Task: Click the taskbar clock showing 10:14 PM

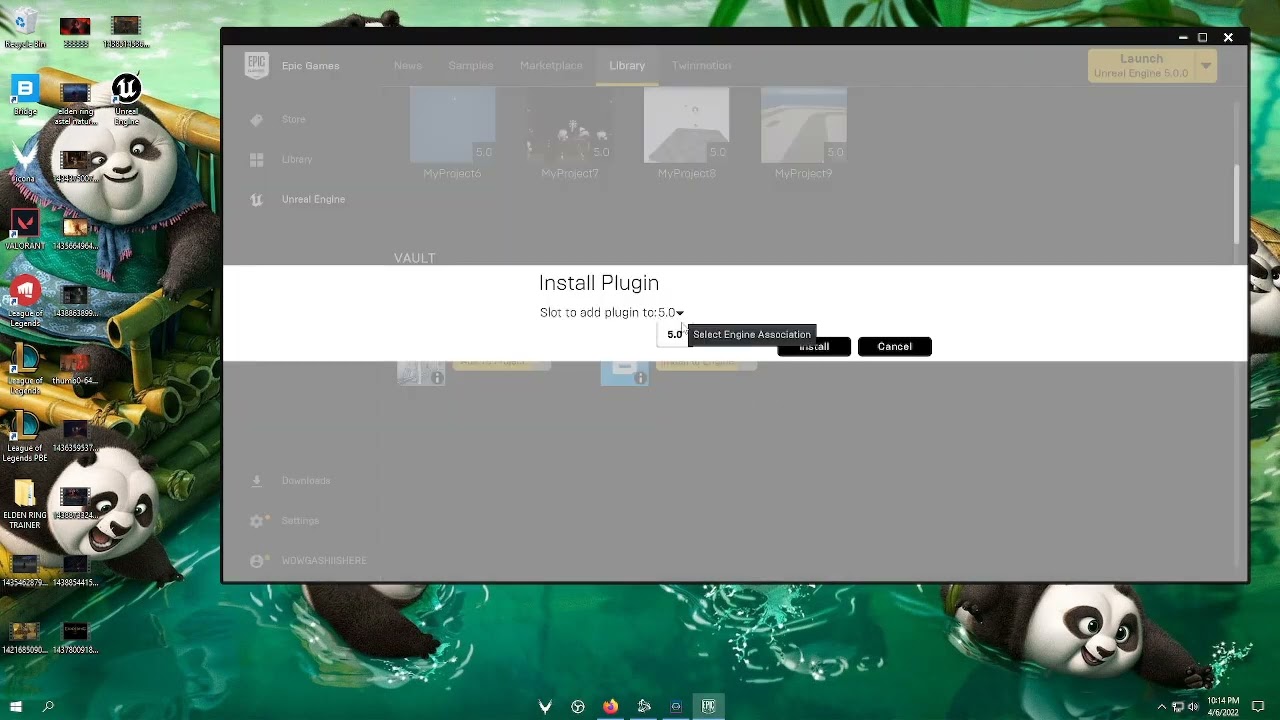Action: (x=1223, y=706)
